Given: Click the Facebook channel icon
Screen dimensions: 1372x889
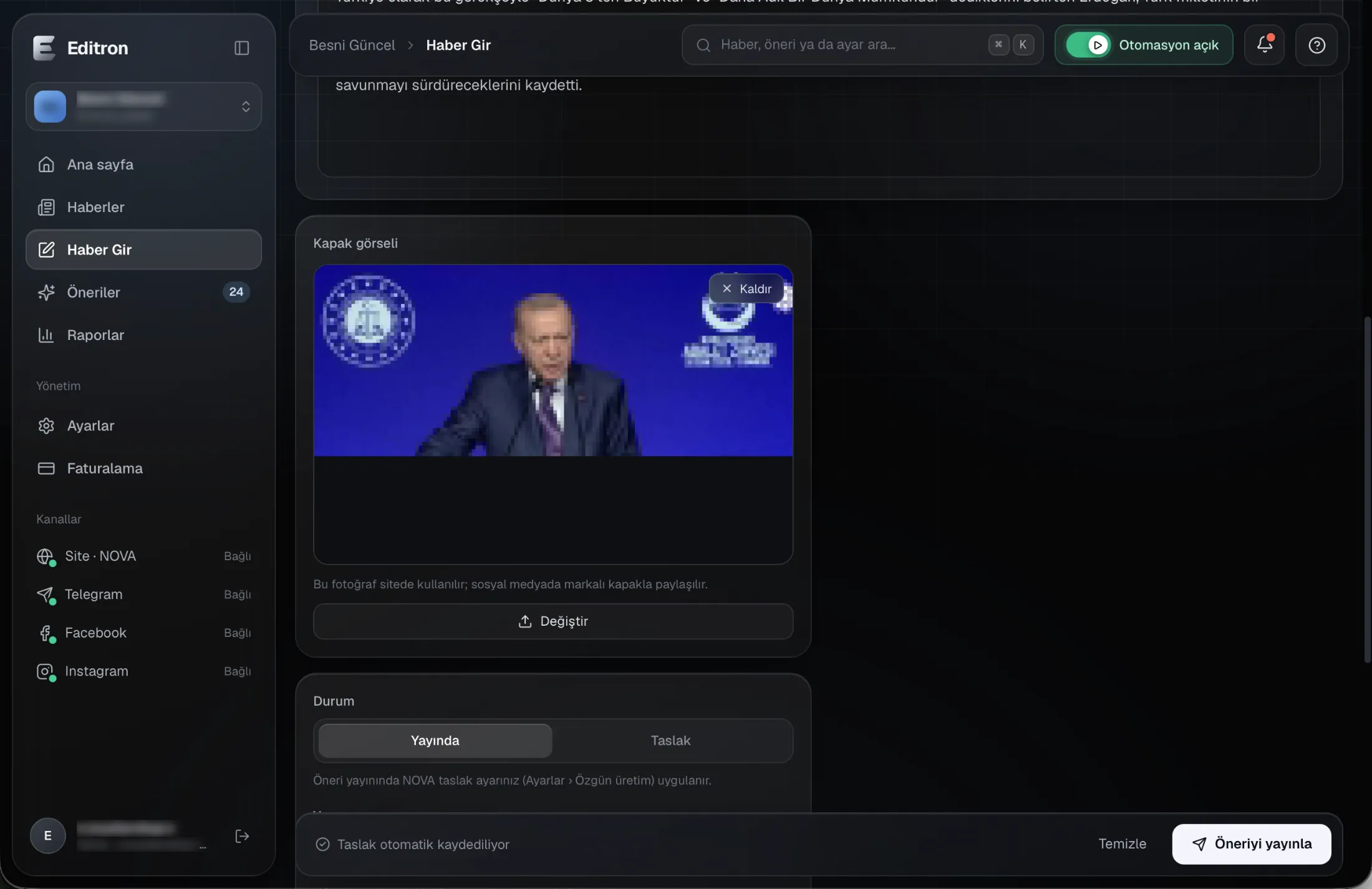Looking at the screenshot, I should (x=45, y=633).
